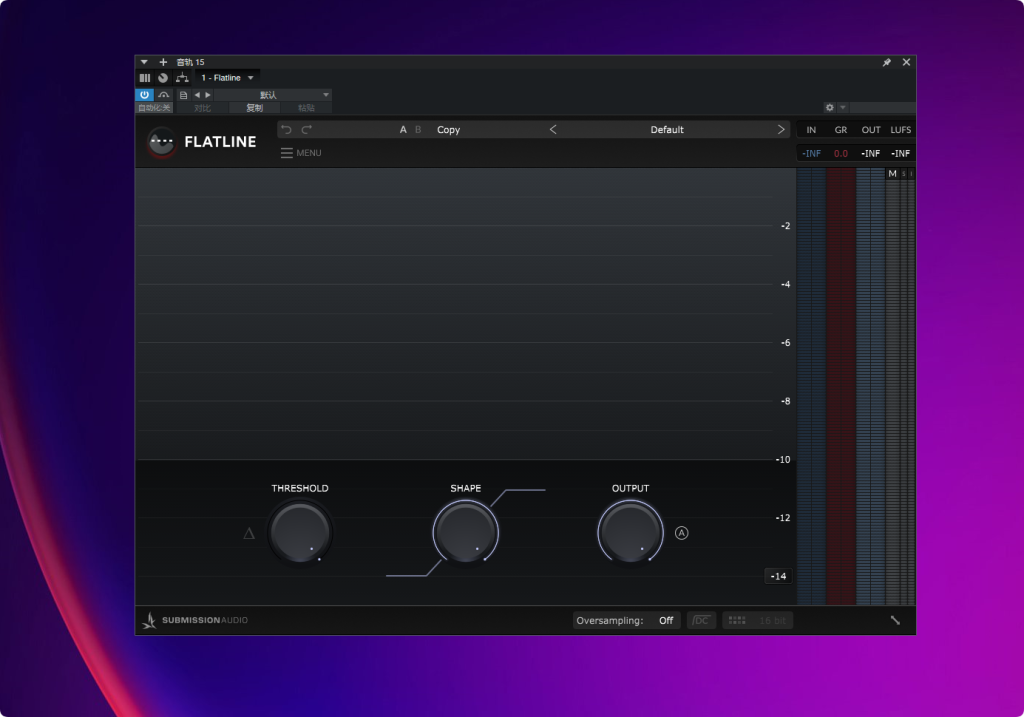Load next host preset with right triangle
Screen dimensions: 1024x717
(208, 95)
